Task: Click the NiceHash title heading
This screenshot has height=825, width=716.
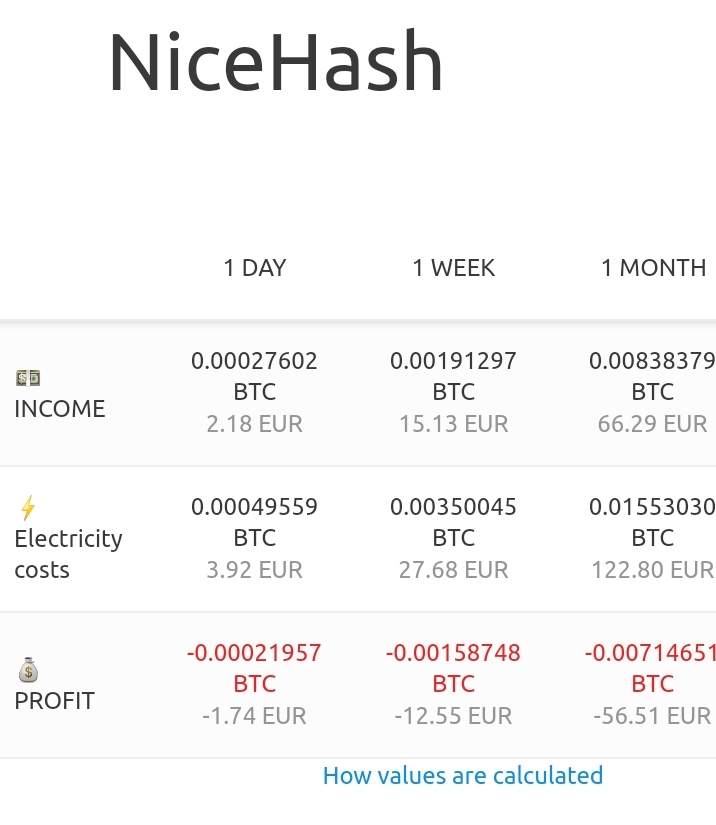Action: click(275, 64)
